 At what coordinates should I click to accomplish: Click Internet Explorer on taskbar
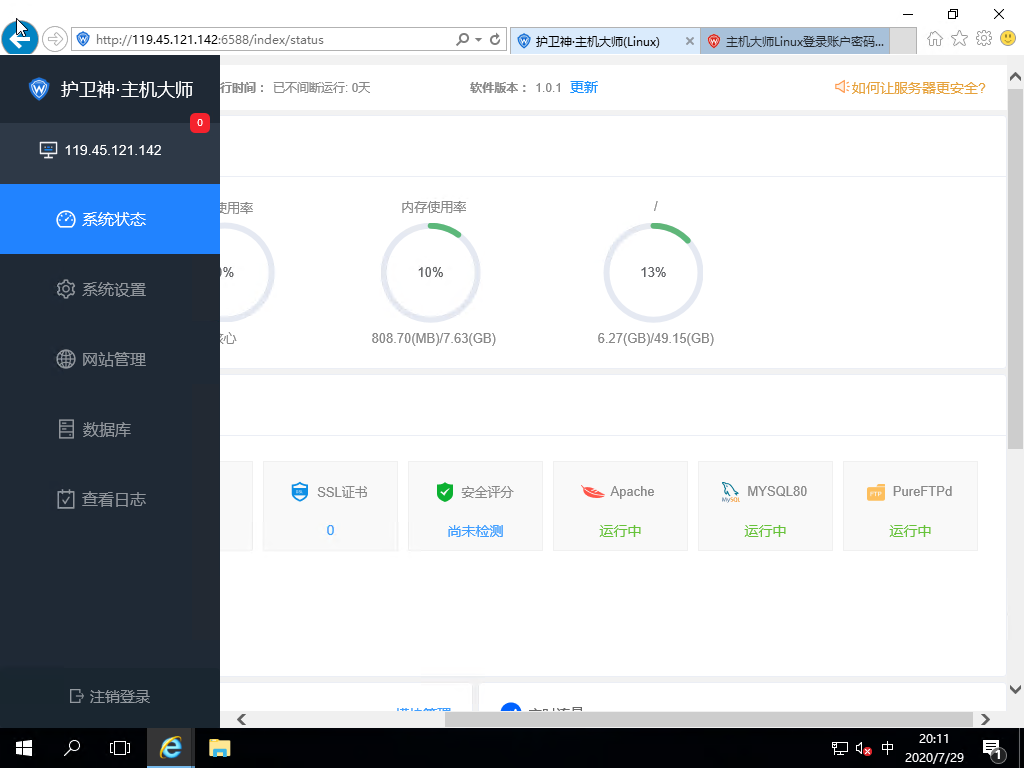(170, 748)
